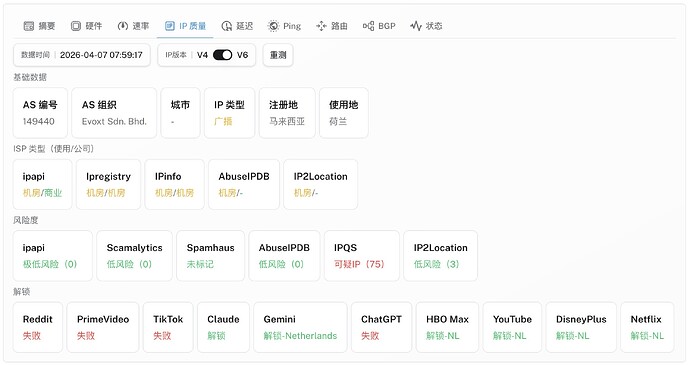Click the 解锁 section heading

(22, 291)
